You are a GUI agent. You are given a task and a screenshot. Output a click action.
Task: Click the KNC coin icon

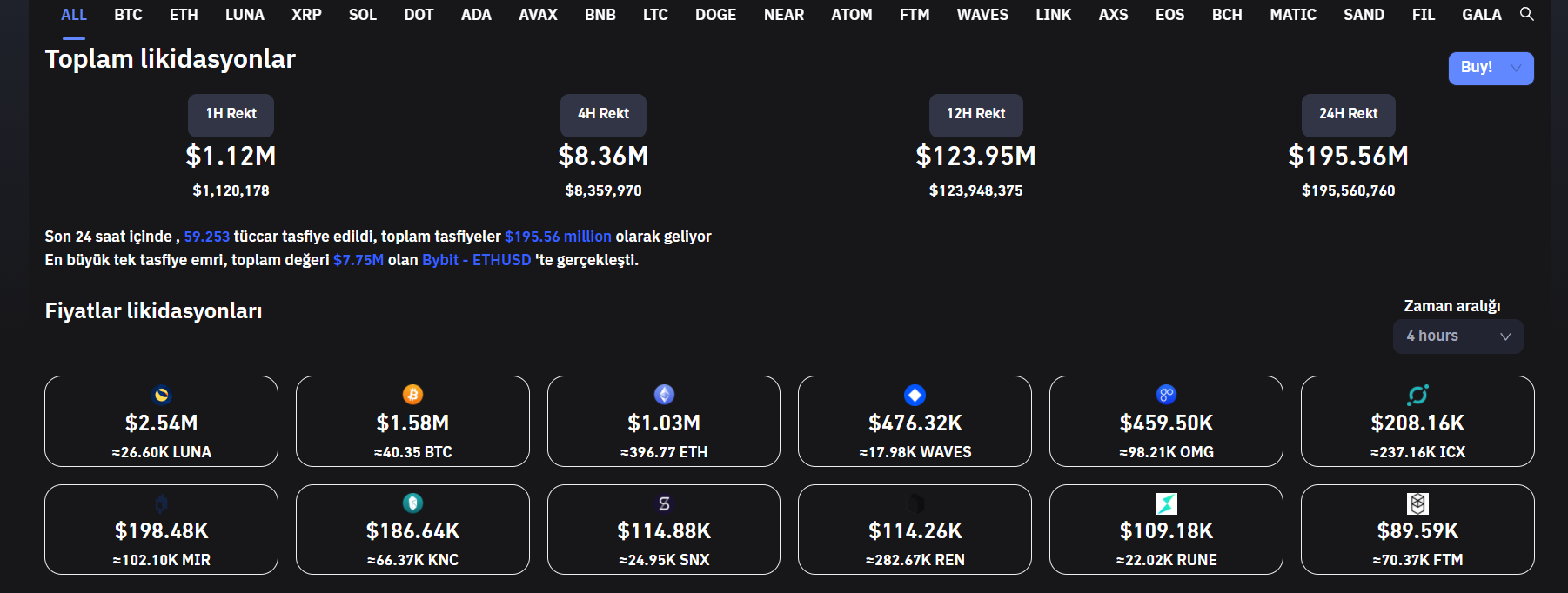412,503
